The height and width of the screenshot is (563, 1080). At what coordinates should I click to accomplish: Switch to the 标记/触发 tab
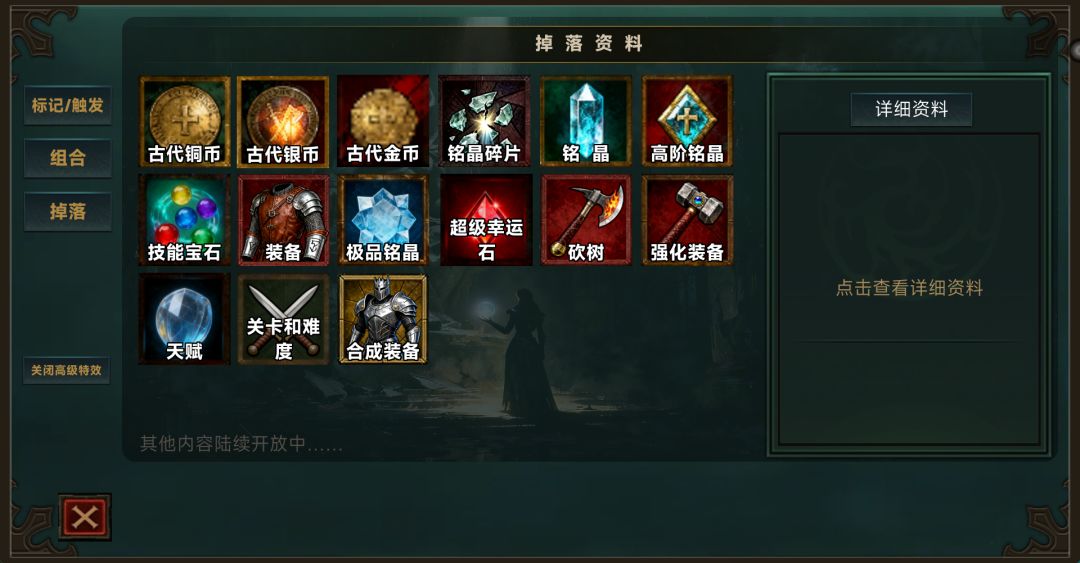tap(68, 105)
